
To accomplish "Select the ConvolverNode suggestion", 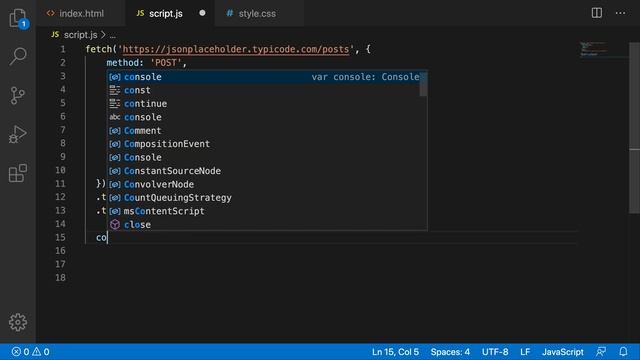I will pos(264,184).
